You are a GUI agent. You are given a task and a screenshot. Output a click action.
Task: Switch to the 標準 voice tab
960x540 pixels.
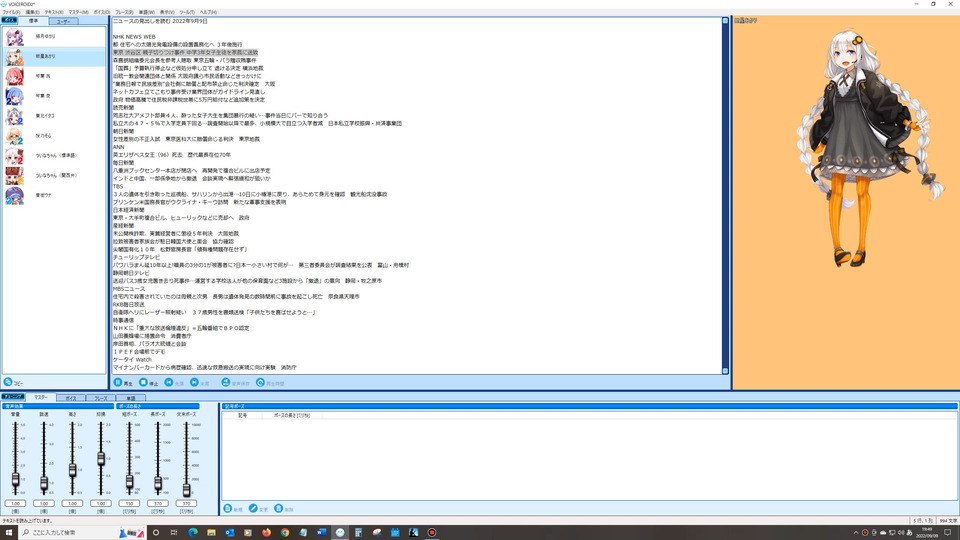(33, 21)
